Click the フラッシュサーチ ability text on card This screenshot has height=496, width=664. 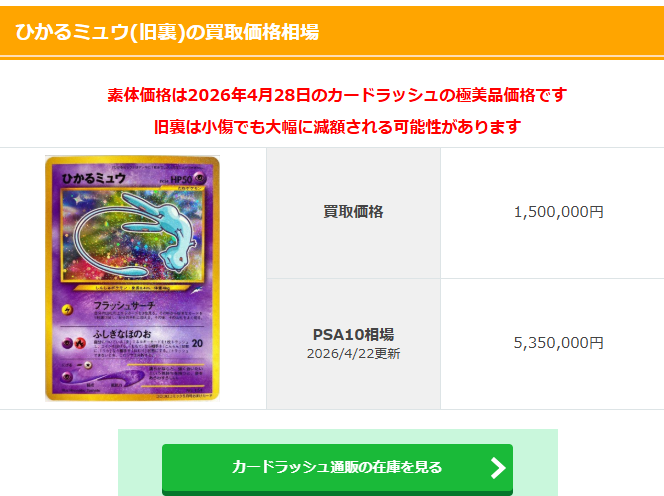click(124, 305)
